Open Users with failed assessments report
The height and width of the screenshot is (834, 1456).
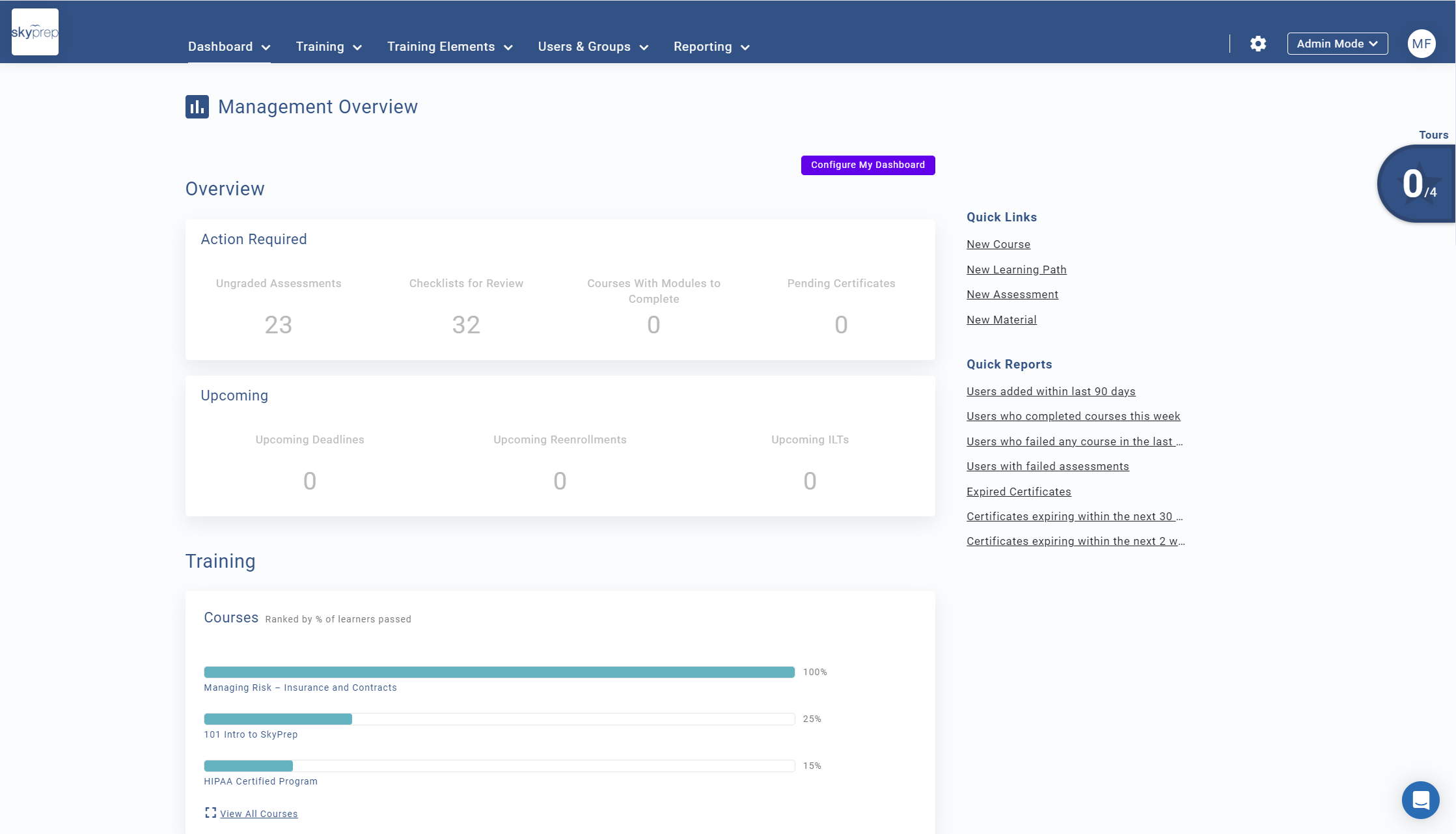1047,466
